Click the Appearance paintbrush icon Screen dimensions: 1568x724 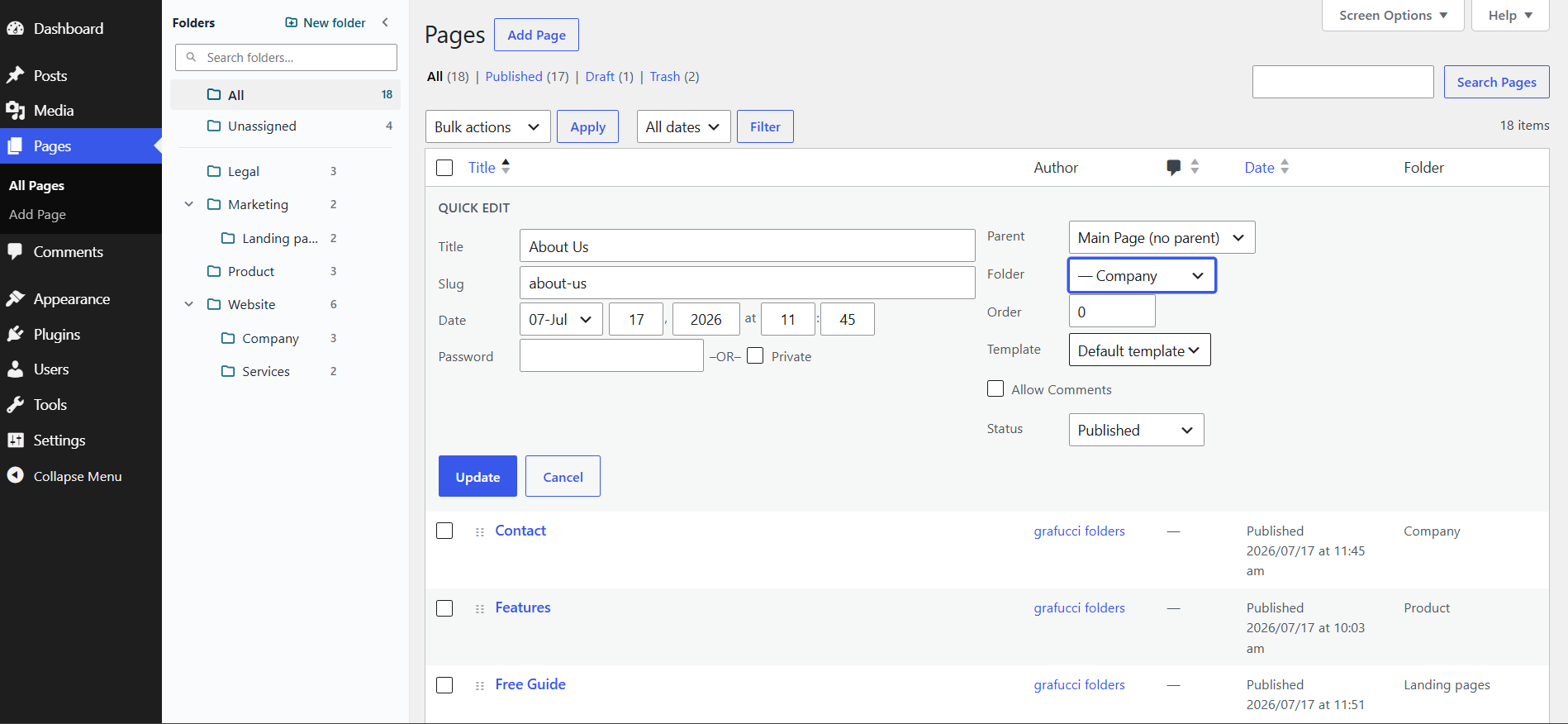click(16, 298)
